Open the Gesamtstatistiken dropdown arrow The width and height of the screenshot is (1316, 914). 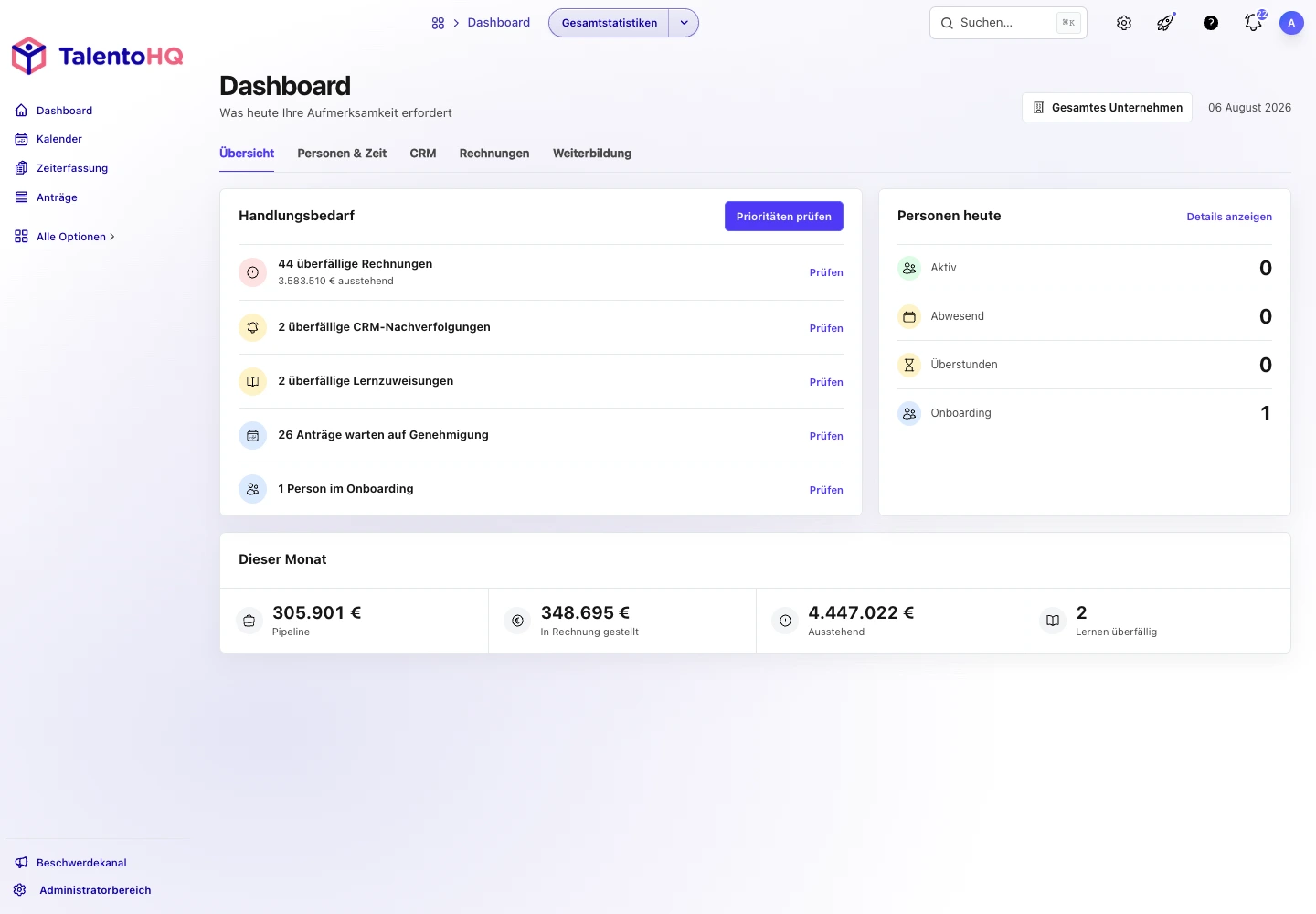click(x=684, y=23)
